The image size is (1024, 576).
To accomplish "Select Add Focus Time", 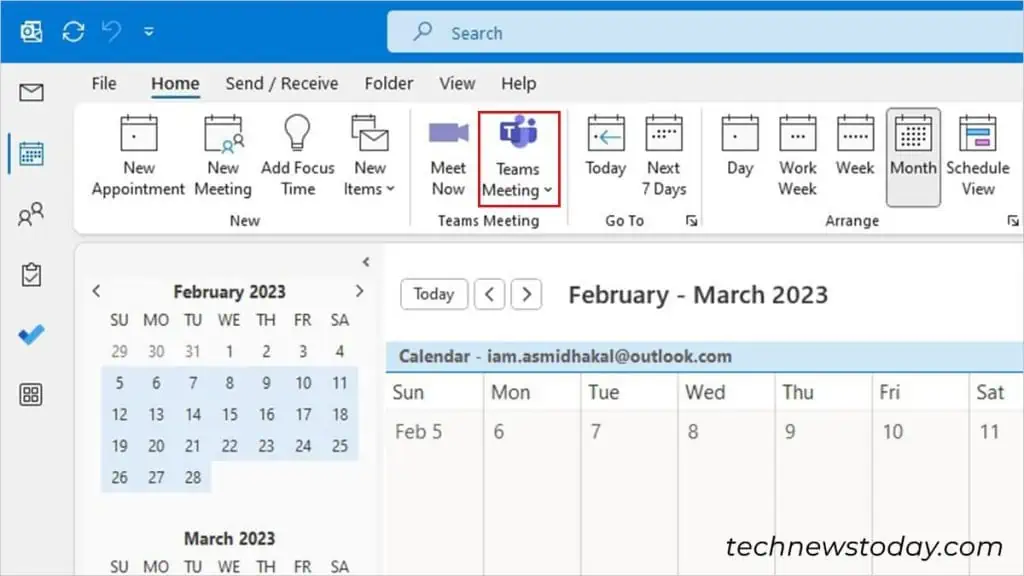I will coord(297,155).
